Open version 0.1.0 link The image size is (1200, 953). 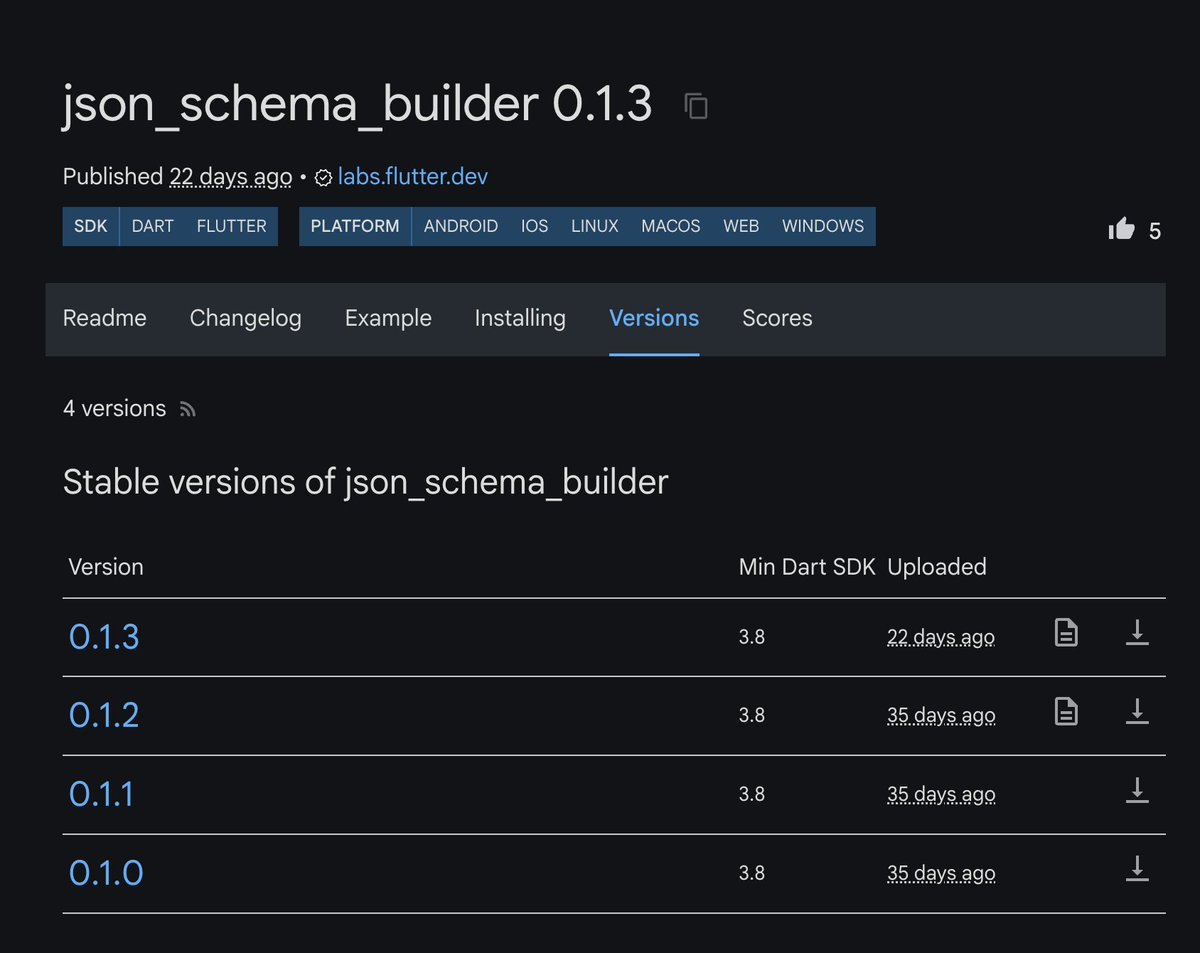tap(106, 873)
